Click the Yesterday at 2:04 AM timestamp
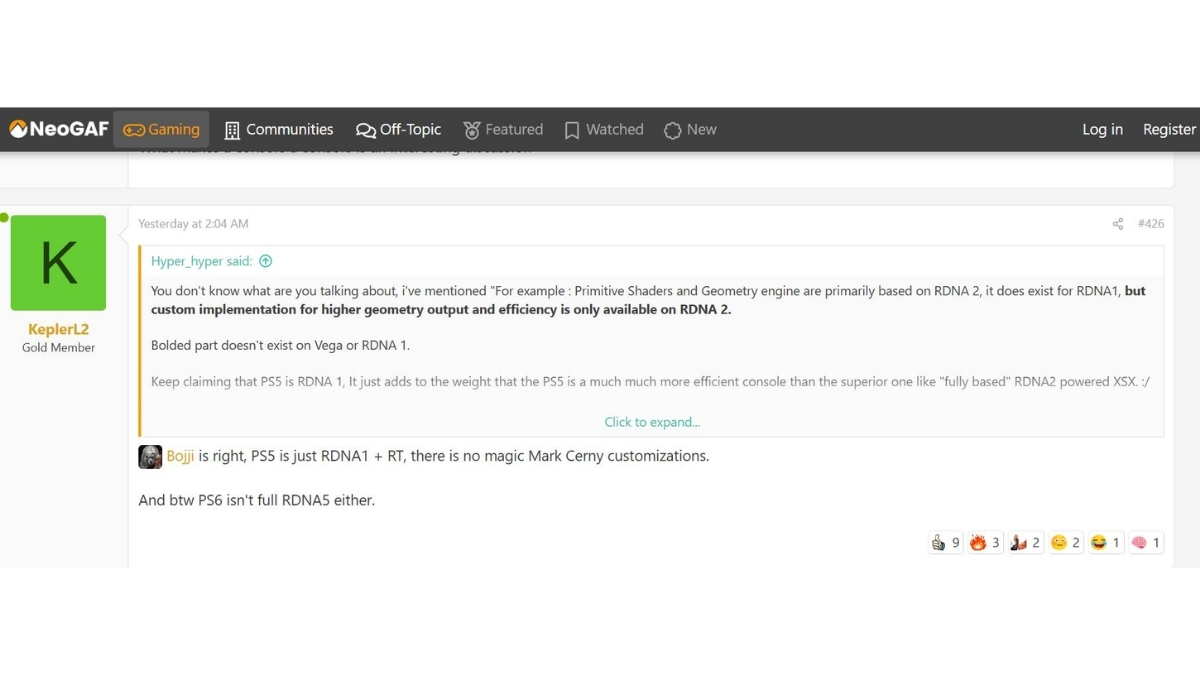The width and height of the screenshot is (1200, 675). [193, 224]
